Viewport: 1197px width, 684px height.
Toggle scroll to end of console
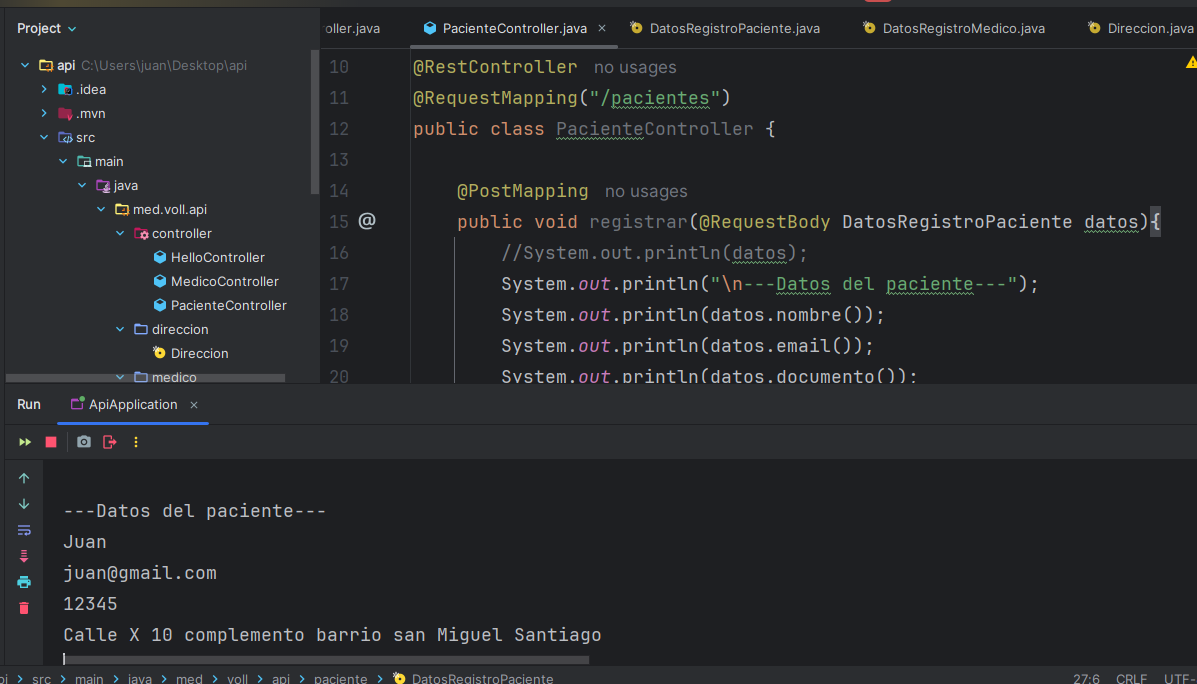coord(24,556)
